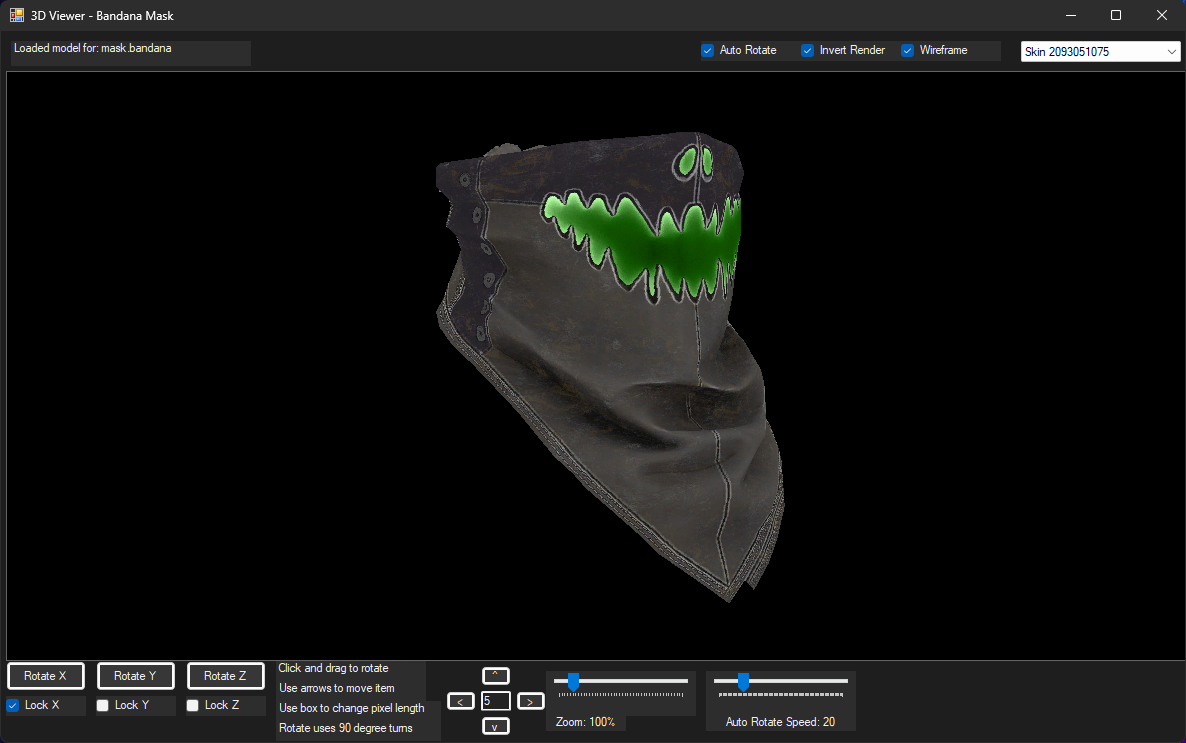Click the 3D Viewer application icon in titlebar
The height and width of the screenshot is (743, 1186).
tap(15, 15)
